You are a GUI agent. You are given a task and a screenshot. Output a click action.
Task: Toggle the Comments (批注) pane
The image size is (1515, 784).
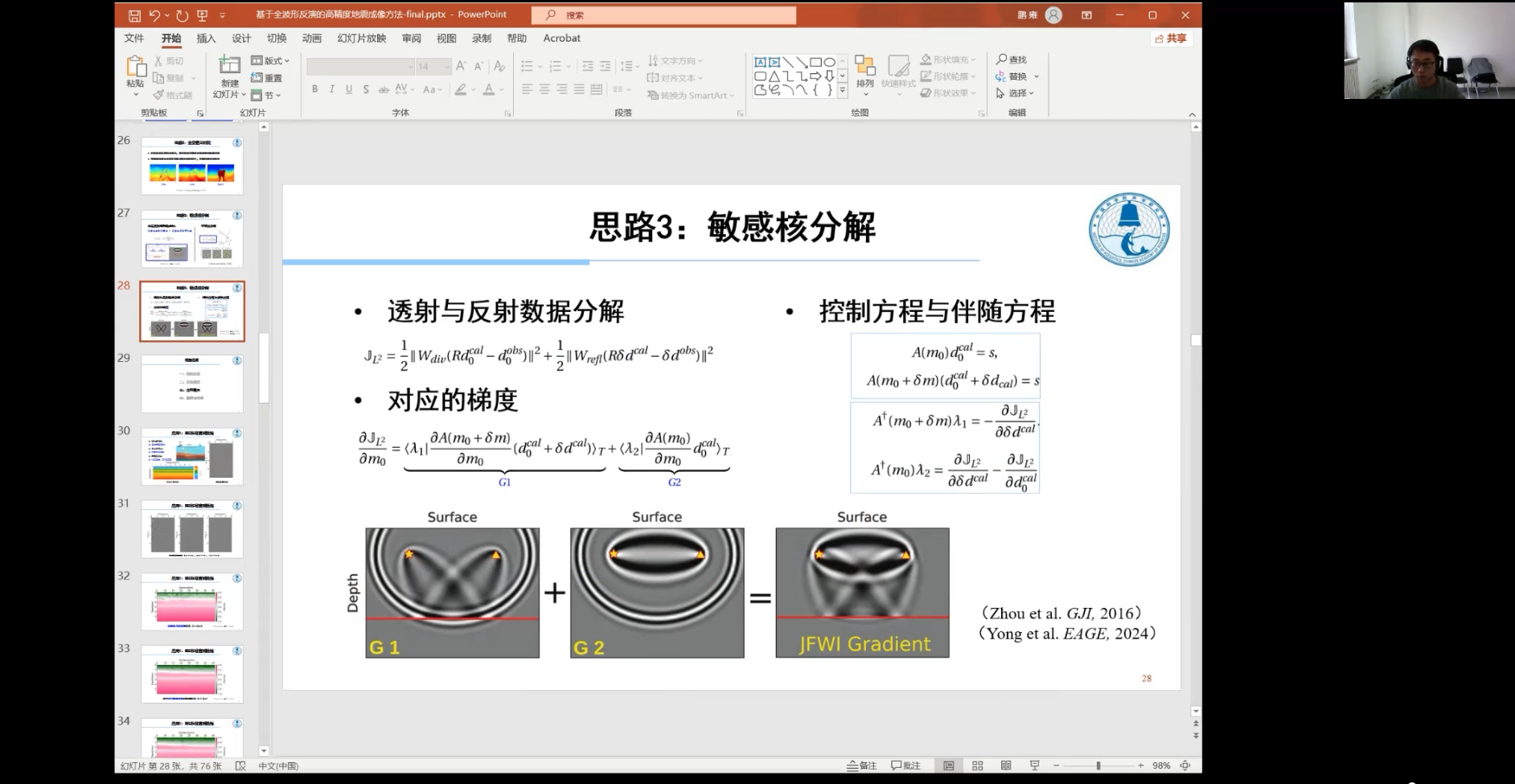(x=905, y=766)
